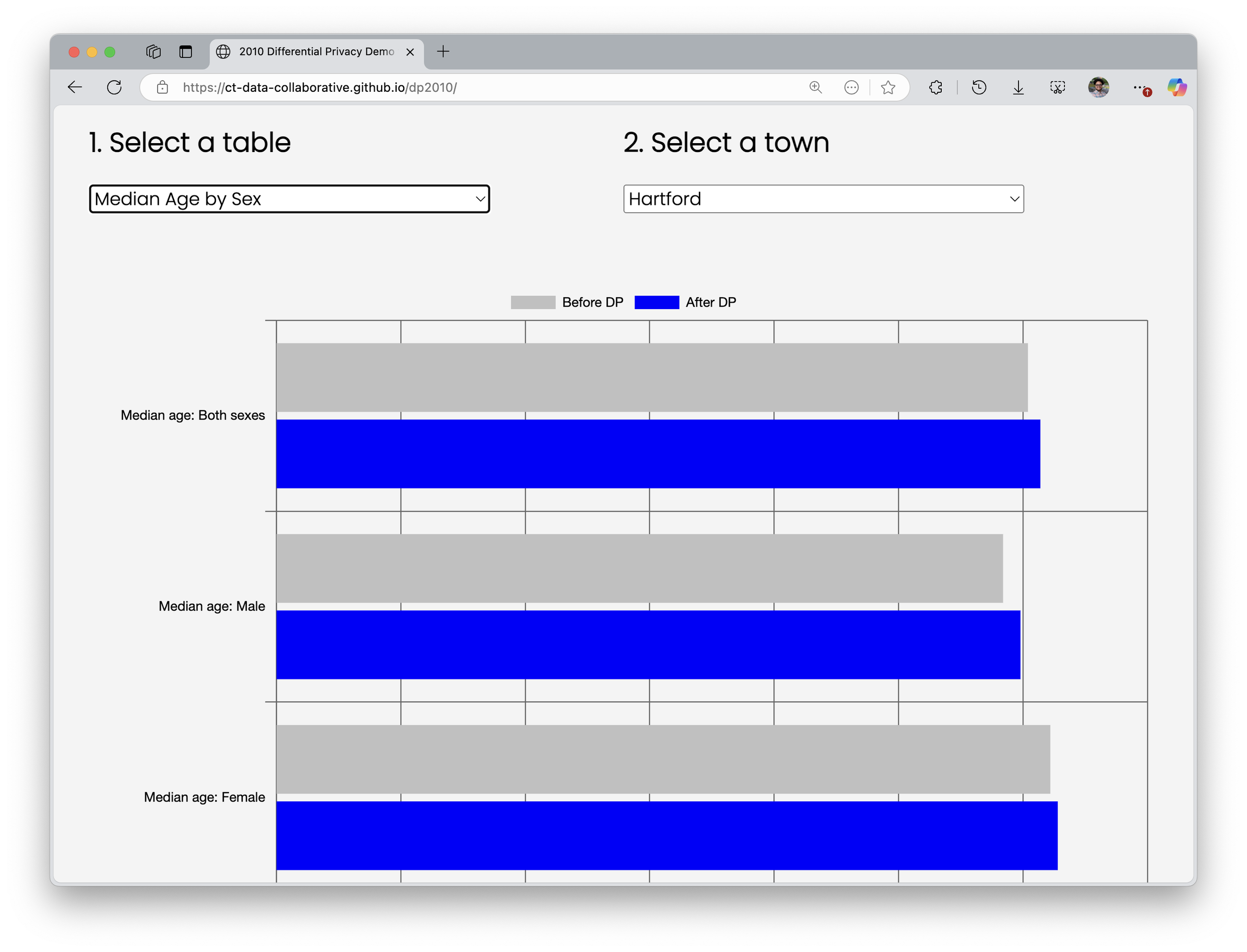1247x952 pixels.
Task: Add page to favorites via star icon
Action: (888, 87)
